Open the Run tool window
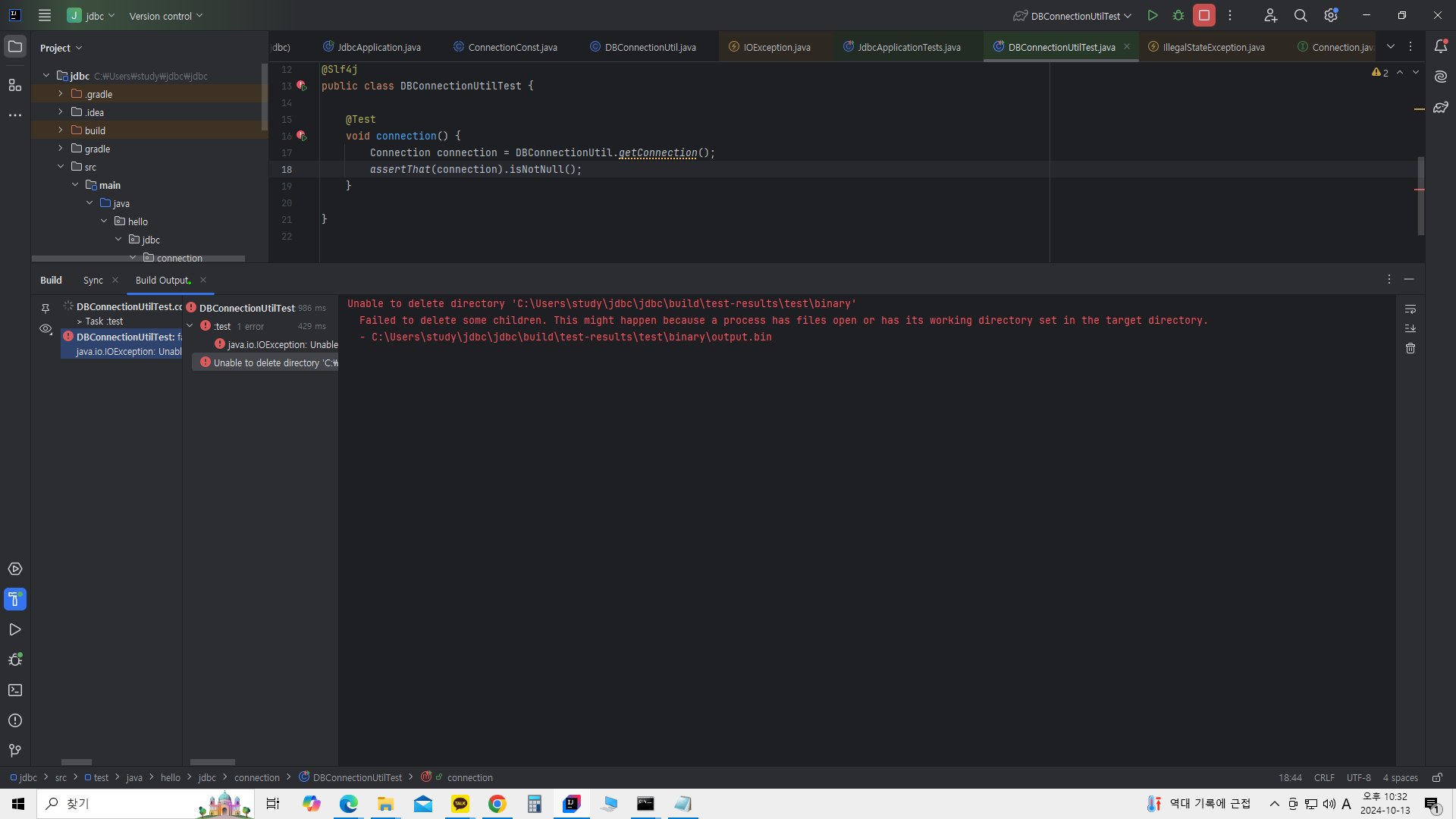 pos(15,629)
